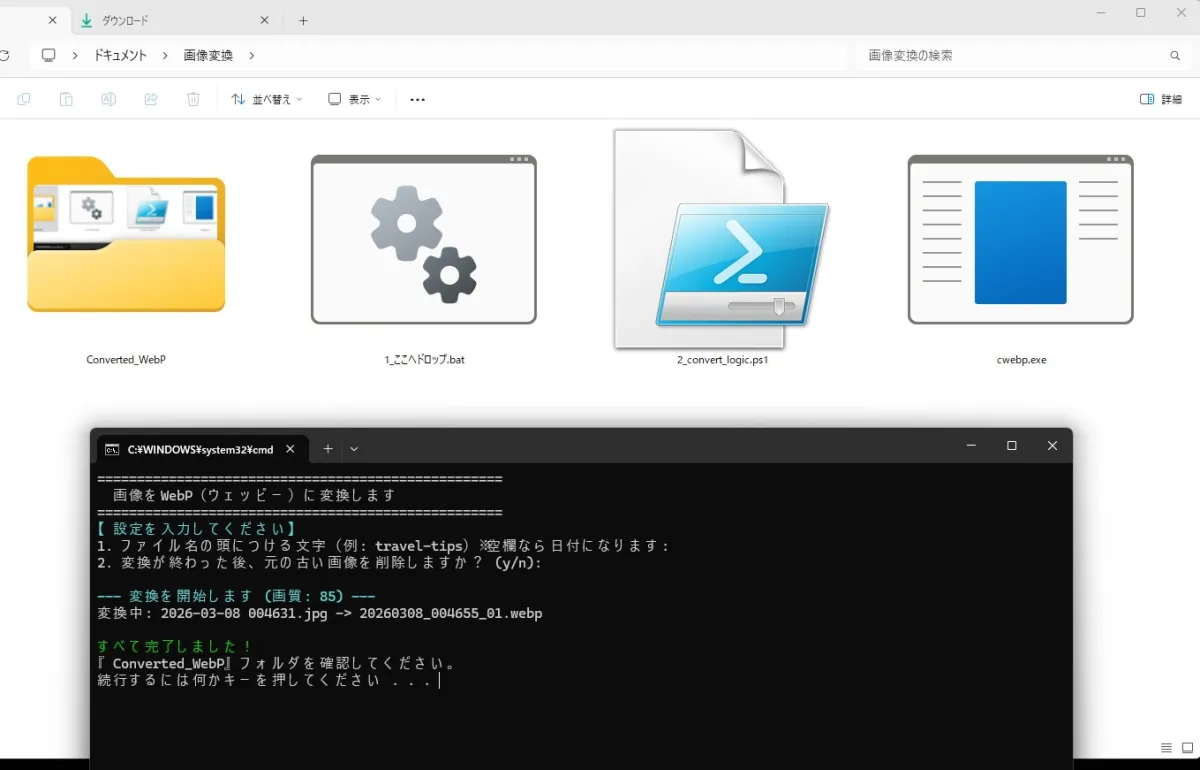Select the 1_ここへドロップ.bat file
Screen dimensions: 1200x770
[423, 240]
